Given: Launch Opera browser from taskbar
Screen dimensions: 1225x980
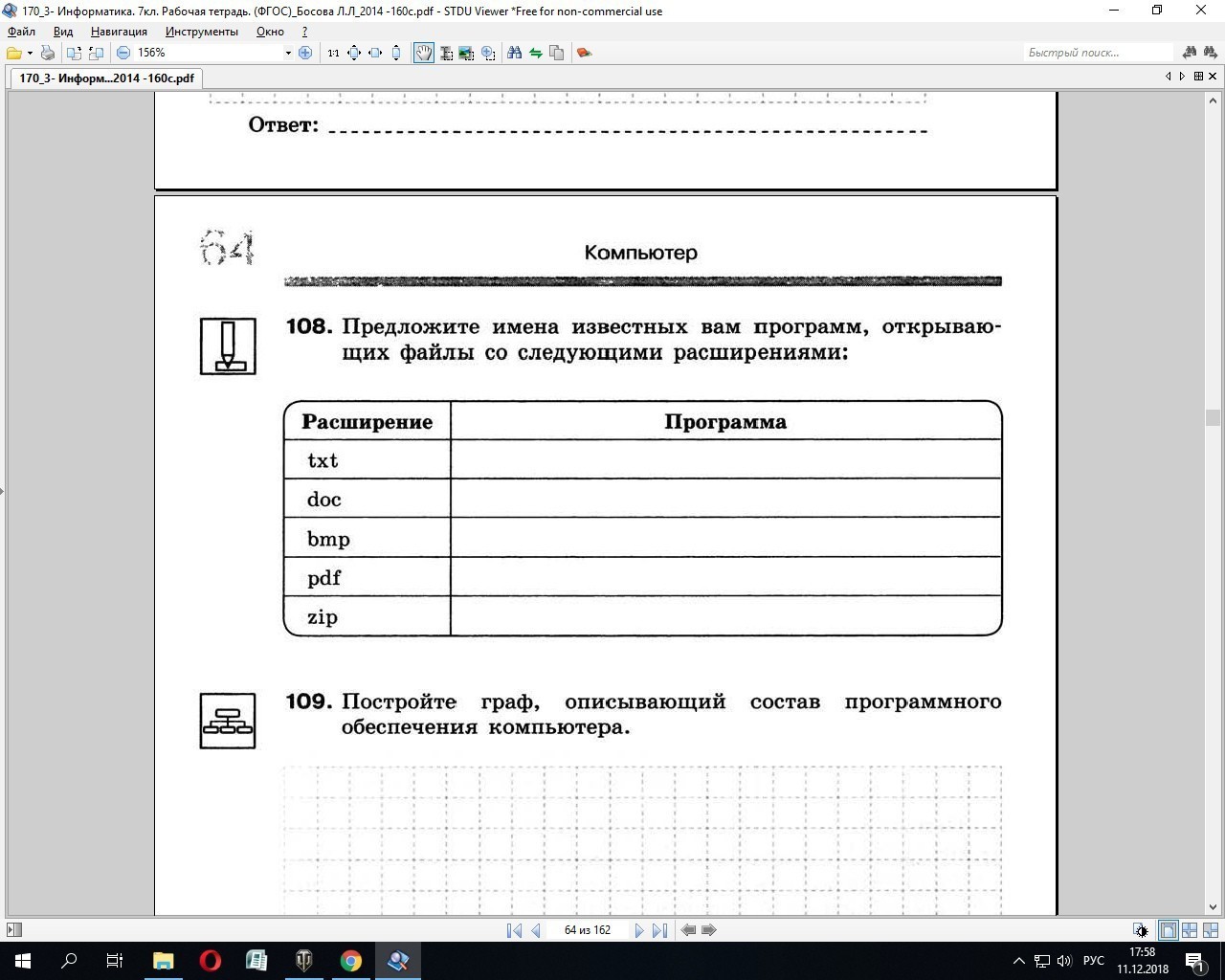Looking at the screenshot, I should click(x=210, y=961).
